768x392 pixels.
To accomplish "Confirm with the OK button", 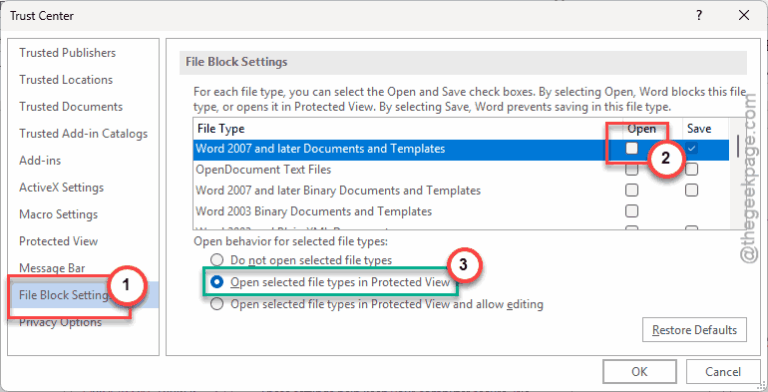I will tap(639, 372).
